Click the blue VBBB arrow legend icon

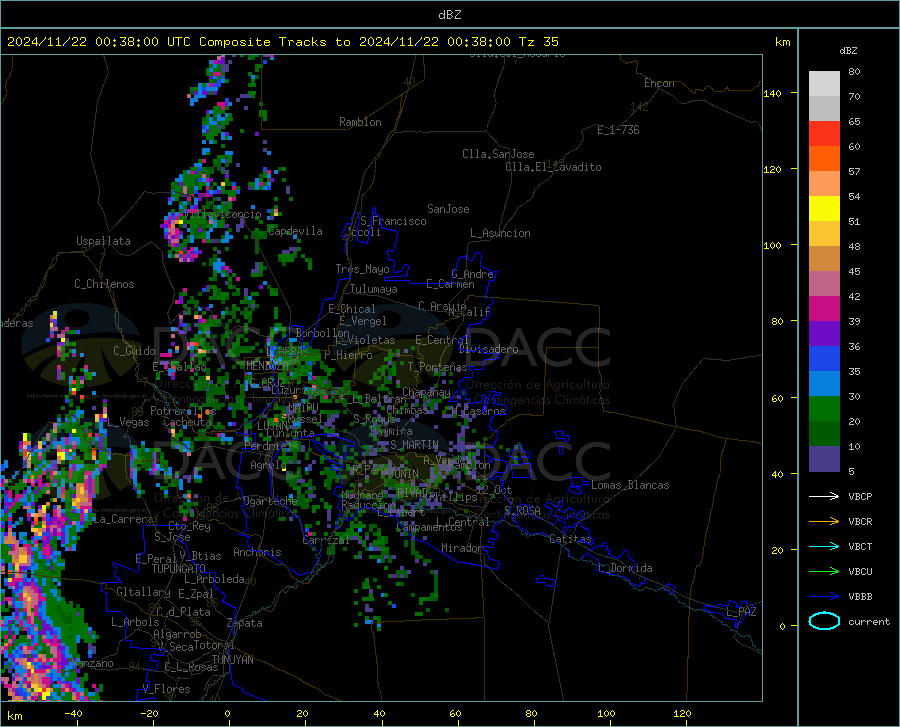pyautogui.click(x=824, y=596)
